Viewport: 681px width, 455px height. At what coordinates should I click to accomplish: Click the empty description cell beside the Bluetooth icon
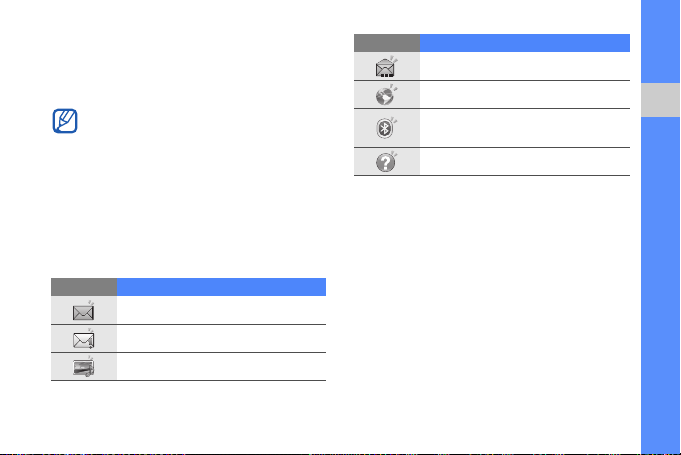[525, 128]
